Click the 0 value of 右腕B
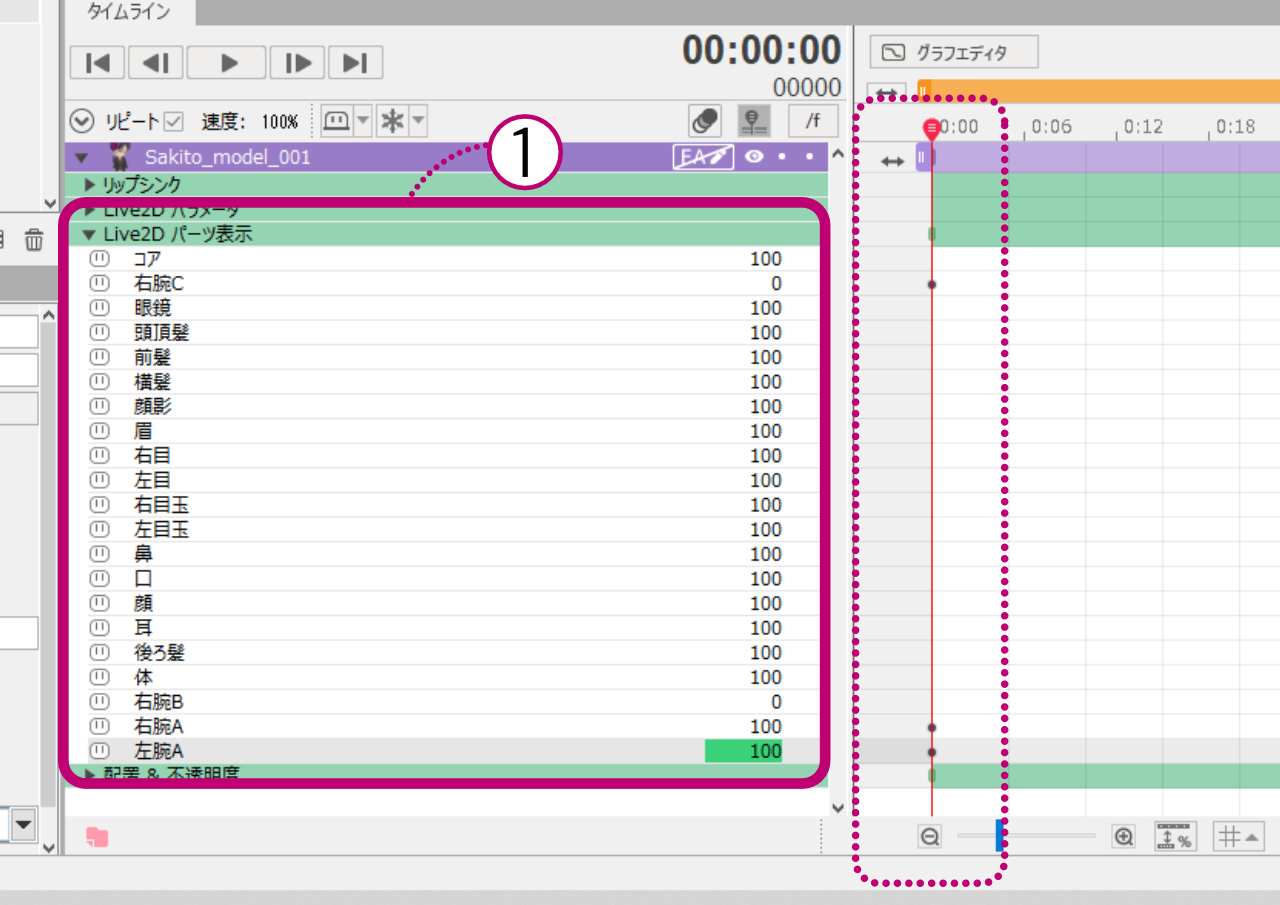The width and height of the screenshot is (1280, 905). click(x=776, y=702)
